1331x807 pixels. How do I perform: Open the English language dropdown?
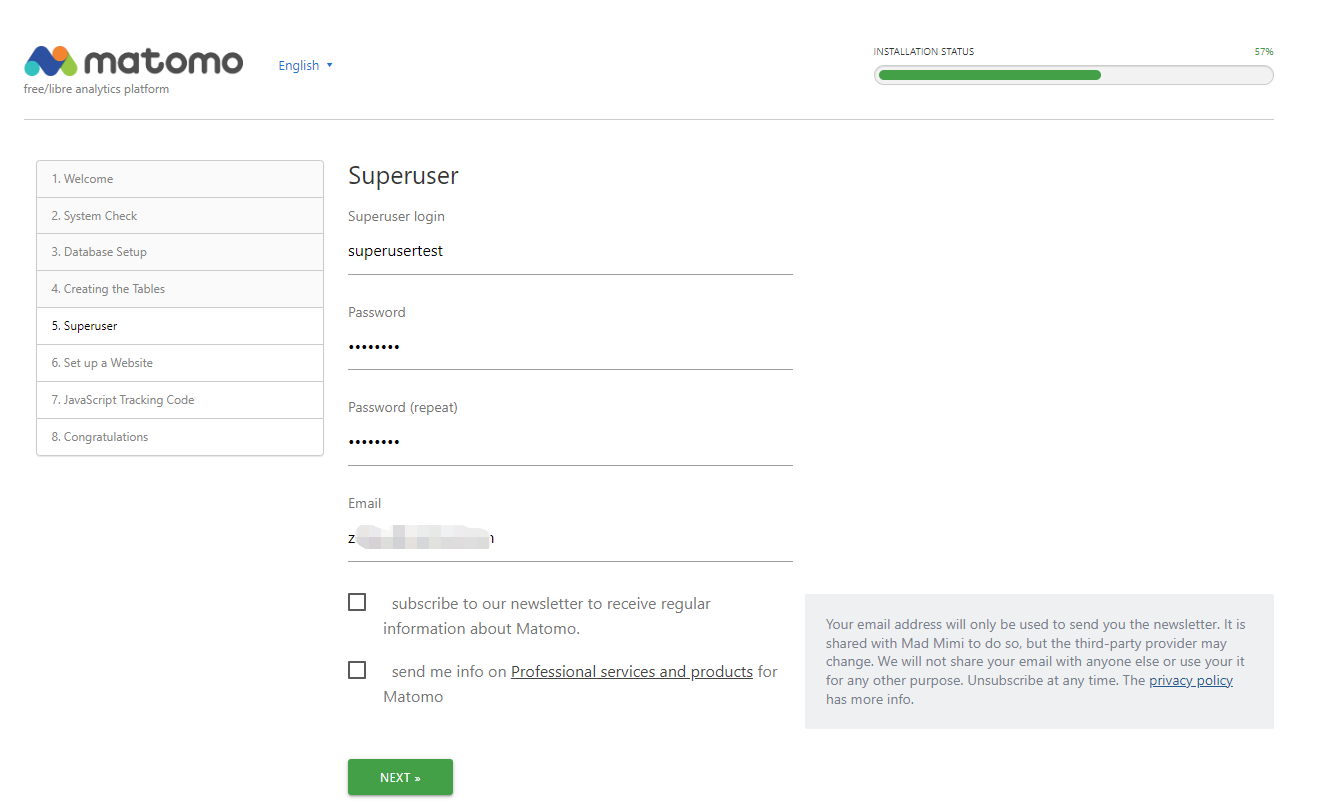(305, 66)
